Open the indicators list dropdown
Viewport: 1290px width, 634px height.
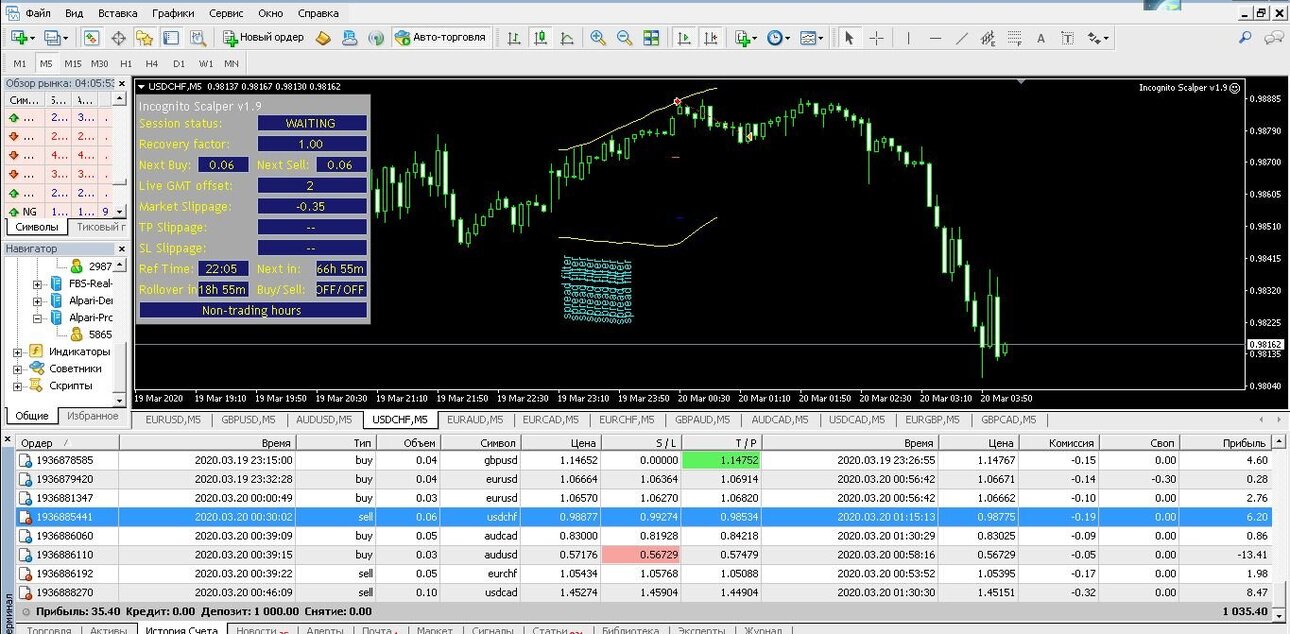746,38
